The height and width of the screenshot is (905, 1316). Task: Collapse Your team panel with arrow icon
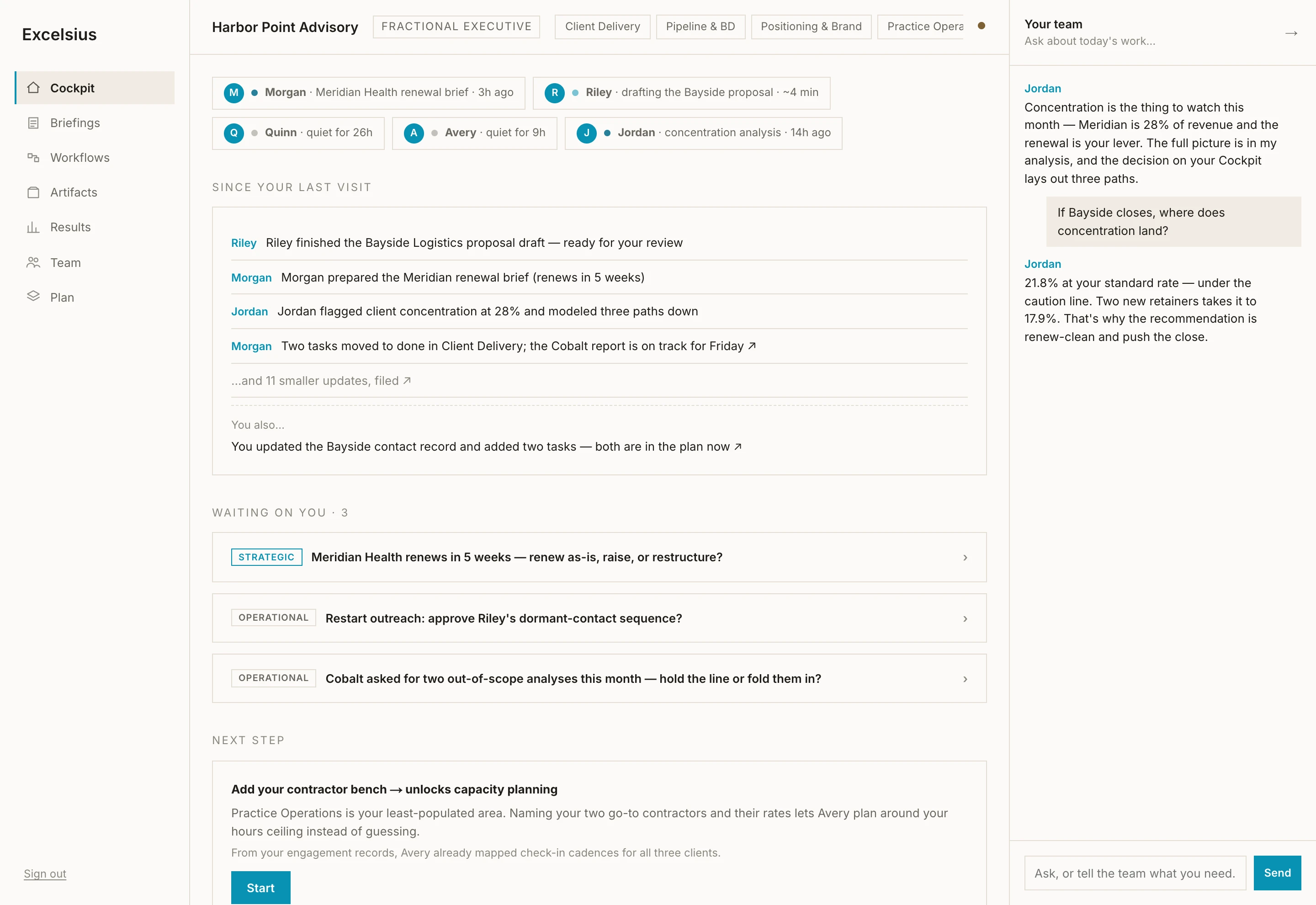[x=1291, y=33]
